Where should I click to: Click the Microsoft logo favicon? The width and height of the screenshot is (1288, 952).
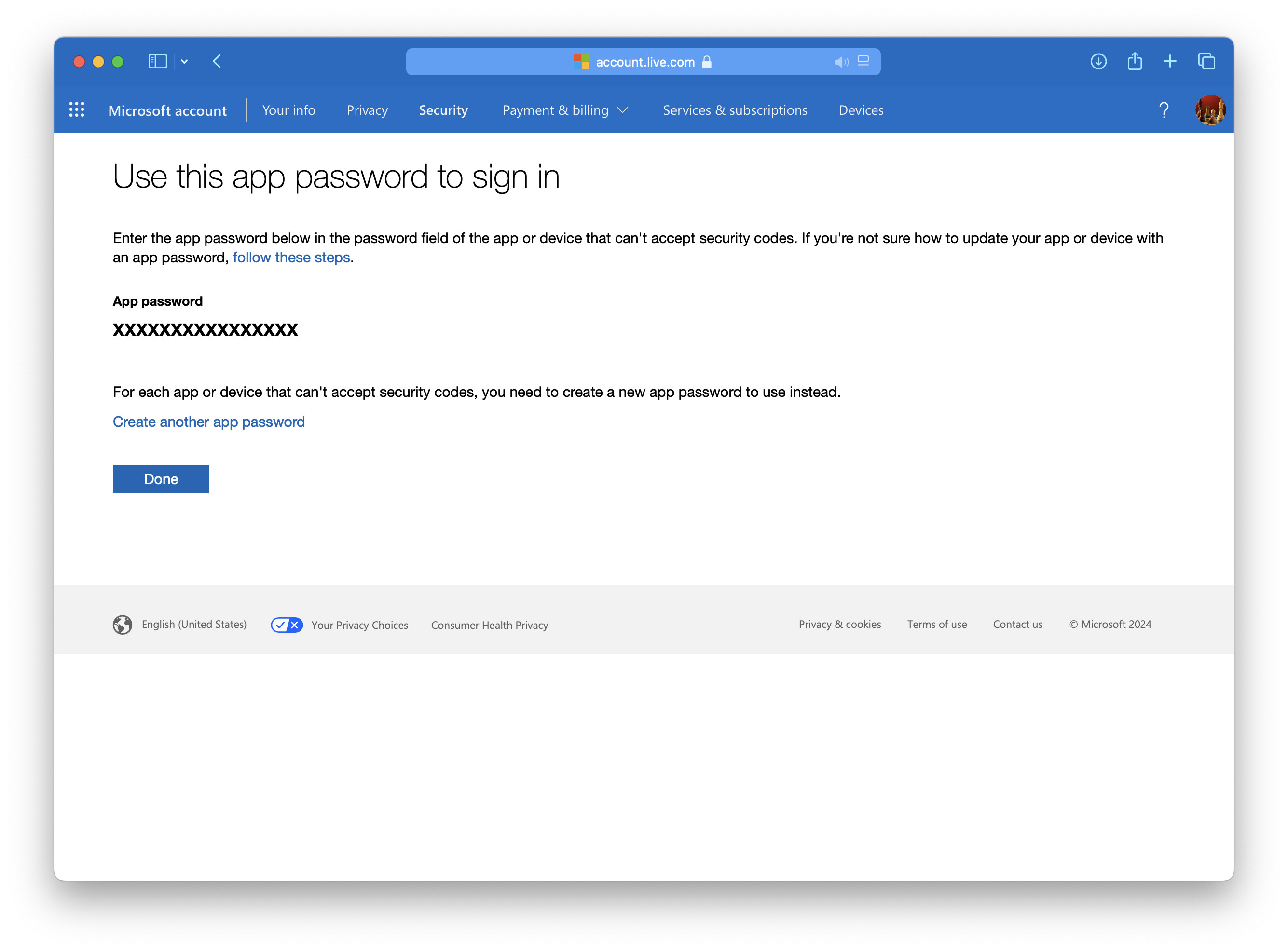581,62
